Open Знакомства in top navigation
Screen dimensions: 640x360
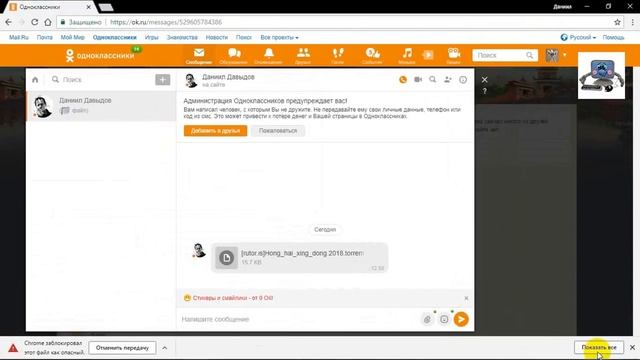coord(182,38)
